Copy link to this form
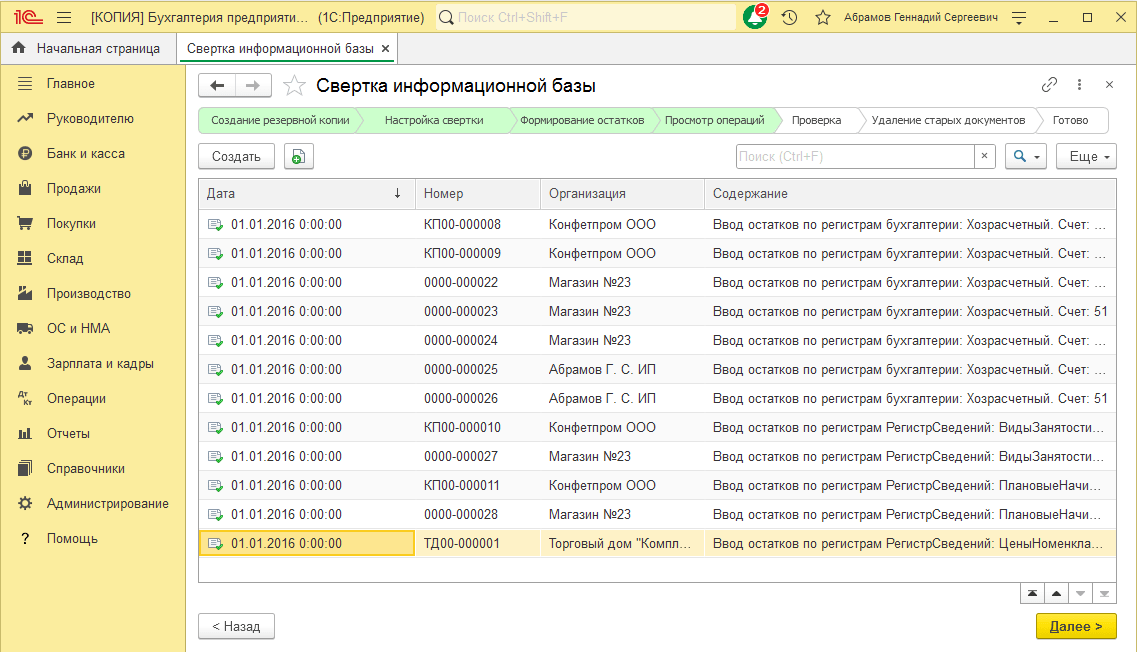Image resolution: width=1137 pixels, height=652 pixels. click(x=1049, y=85)
